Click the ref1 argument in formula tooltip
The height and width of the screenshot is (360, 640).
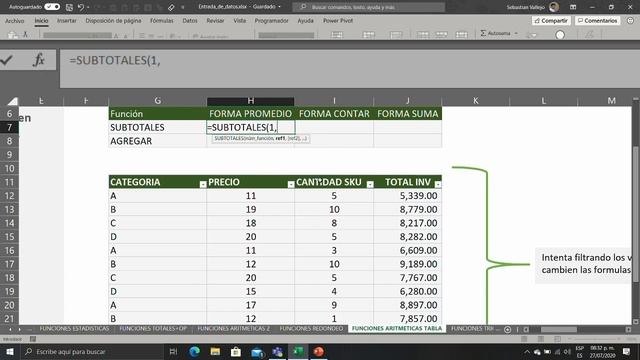(280, 138)
